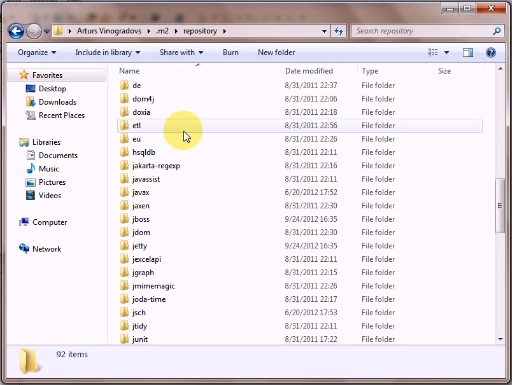Click the de folder icon
The image size is (512, 385).
tap(124, 85)
